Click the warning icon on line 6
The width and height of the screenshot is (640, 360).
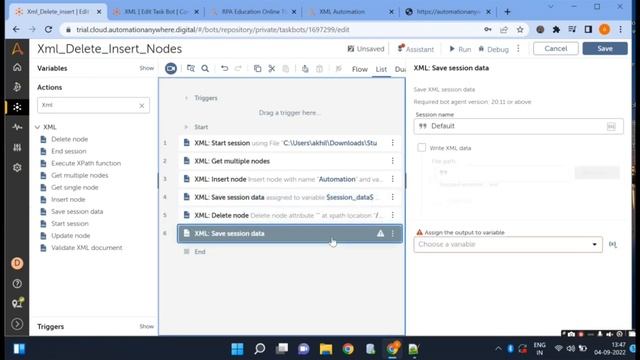380,233
